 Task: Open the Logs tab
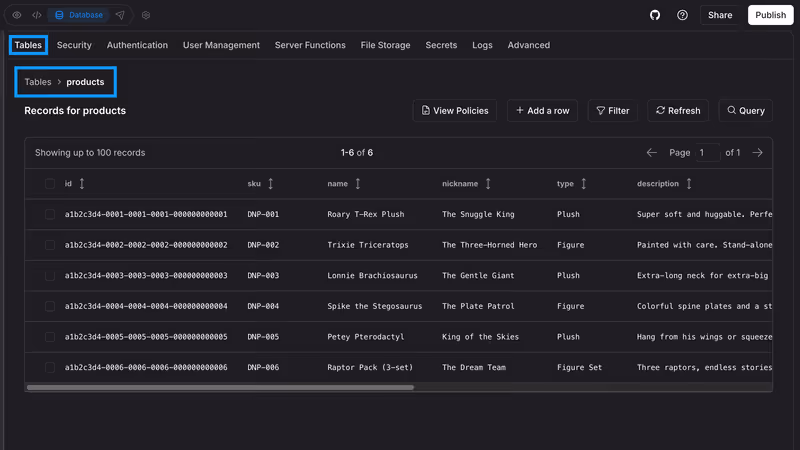coord(482,45)
